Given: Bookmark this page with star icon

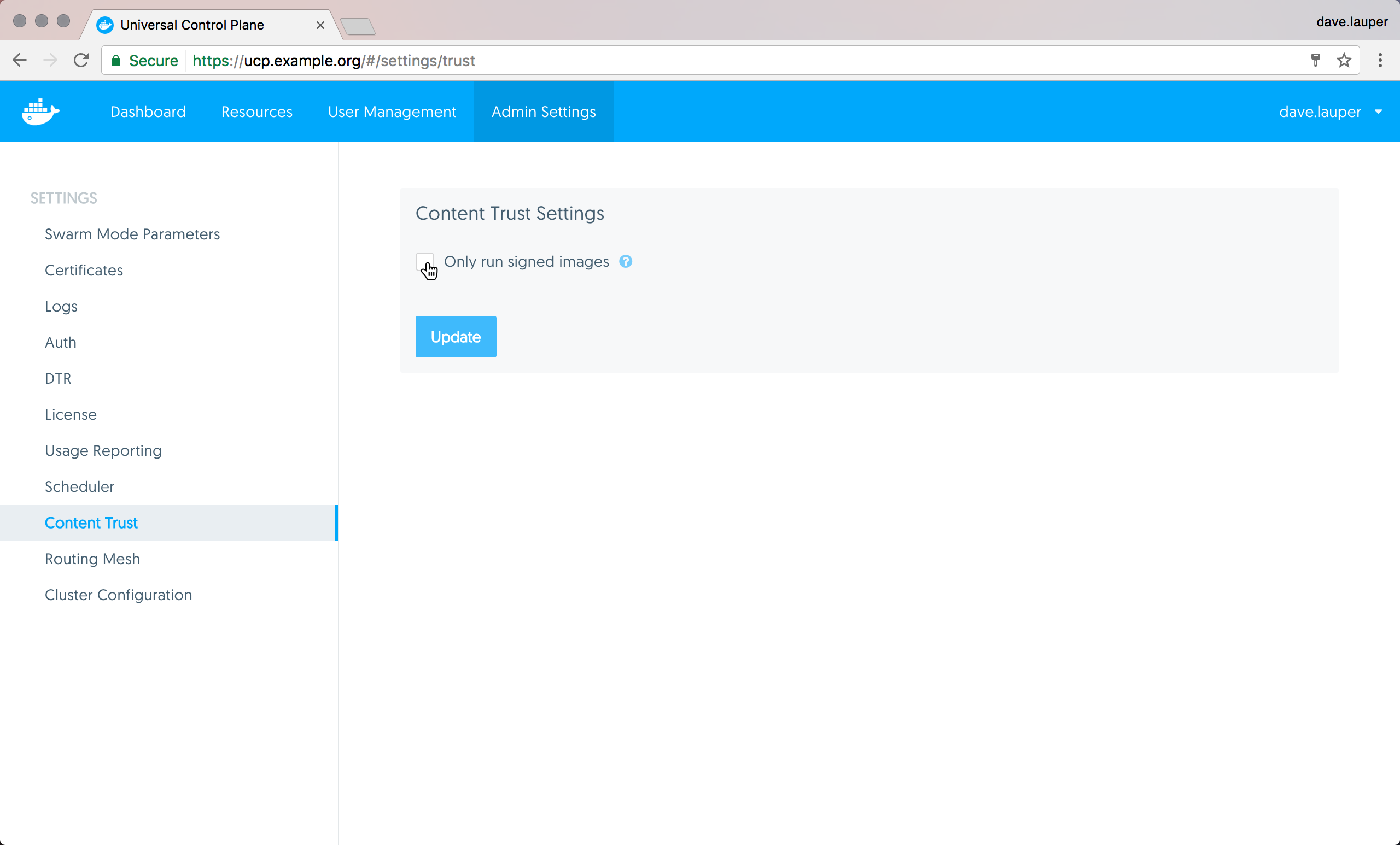Looking at the screenshot, I should (x=1343, y=60).
